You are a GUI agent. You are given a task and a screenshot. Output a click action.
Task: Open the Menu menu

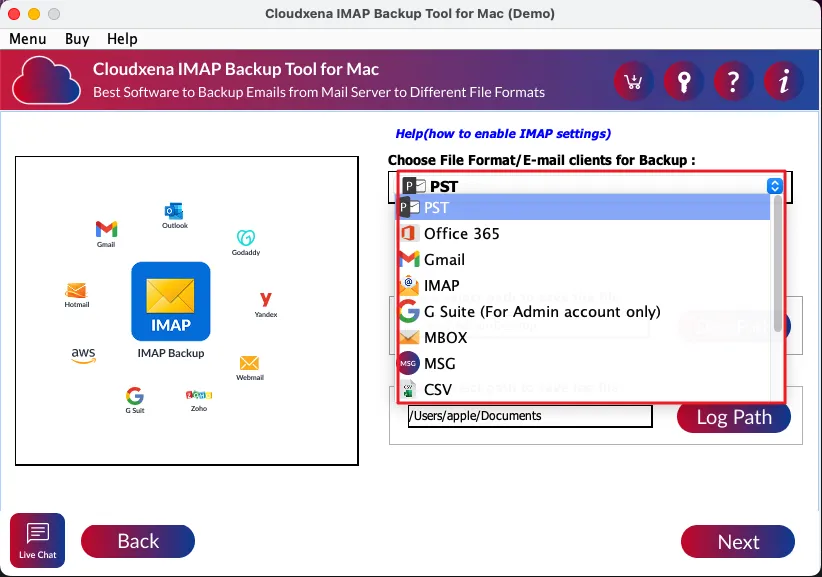[x=28, y=38]
